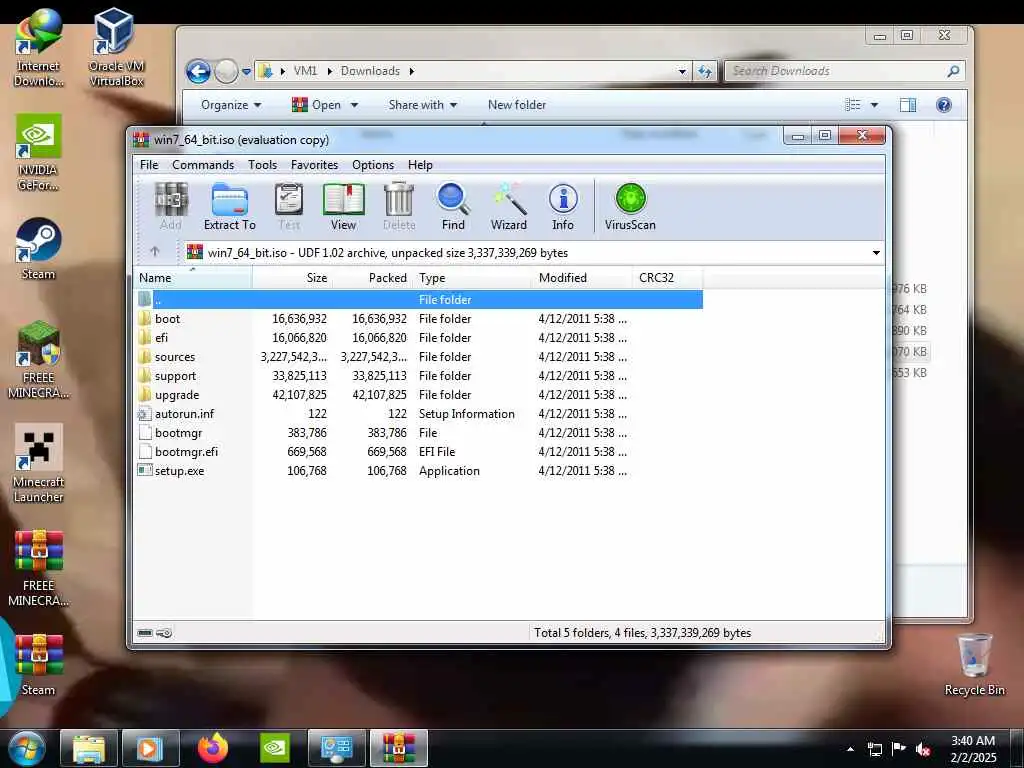1024x768 pixels.
Task: Open Minecraft Launcher desktop shortcut
Action: tap(38, 463)
